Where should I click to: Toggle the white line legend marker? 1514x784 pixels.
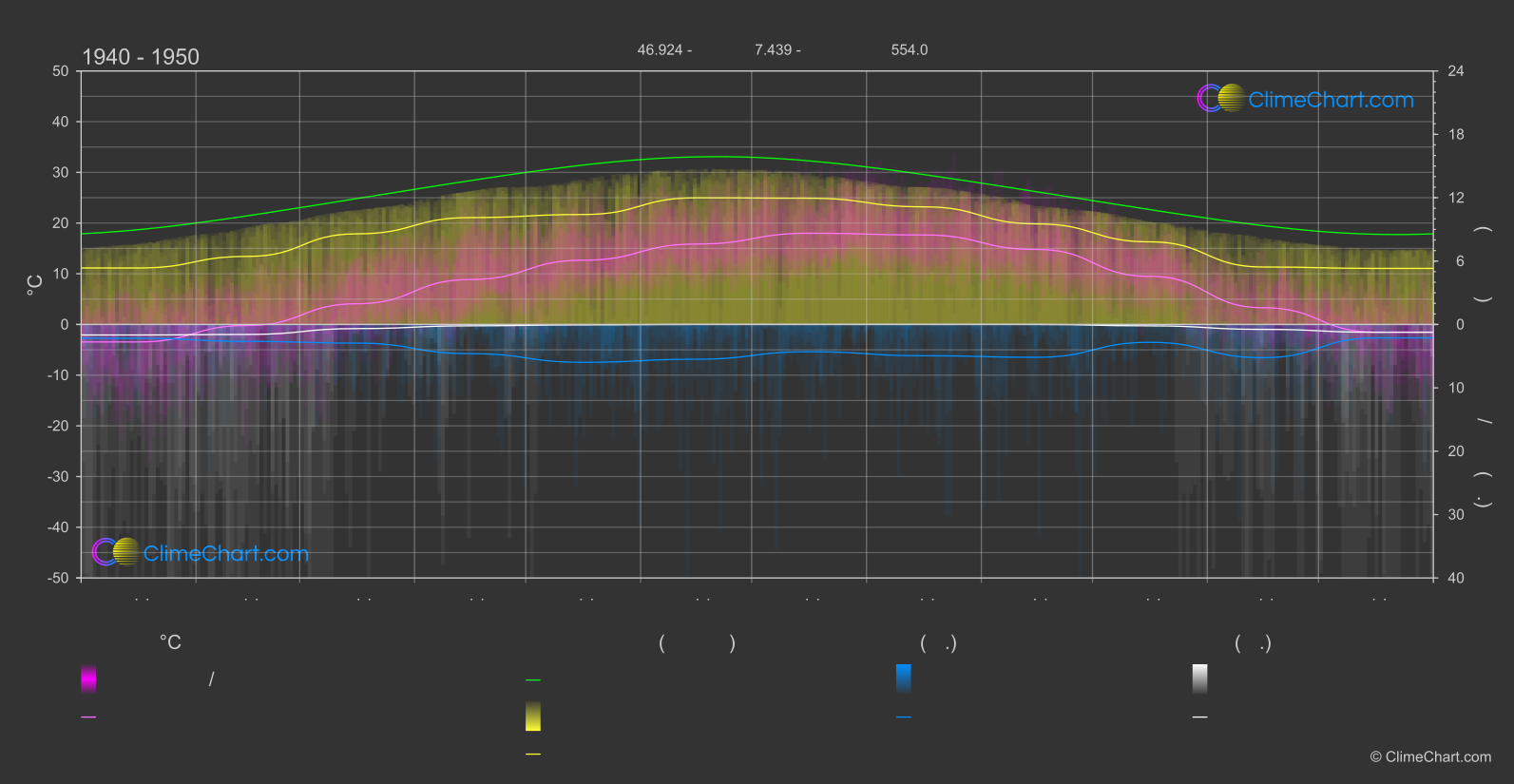coord(1200,717)
